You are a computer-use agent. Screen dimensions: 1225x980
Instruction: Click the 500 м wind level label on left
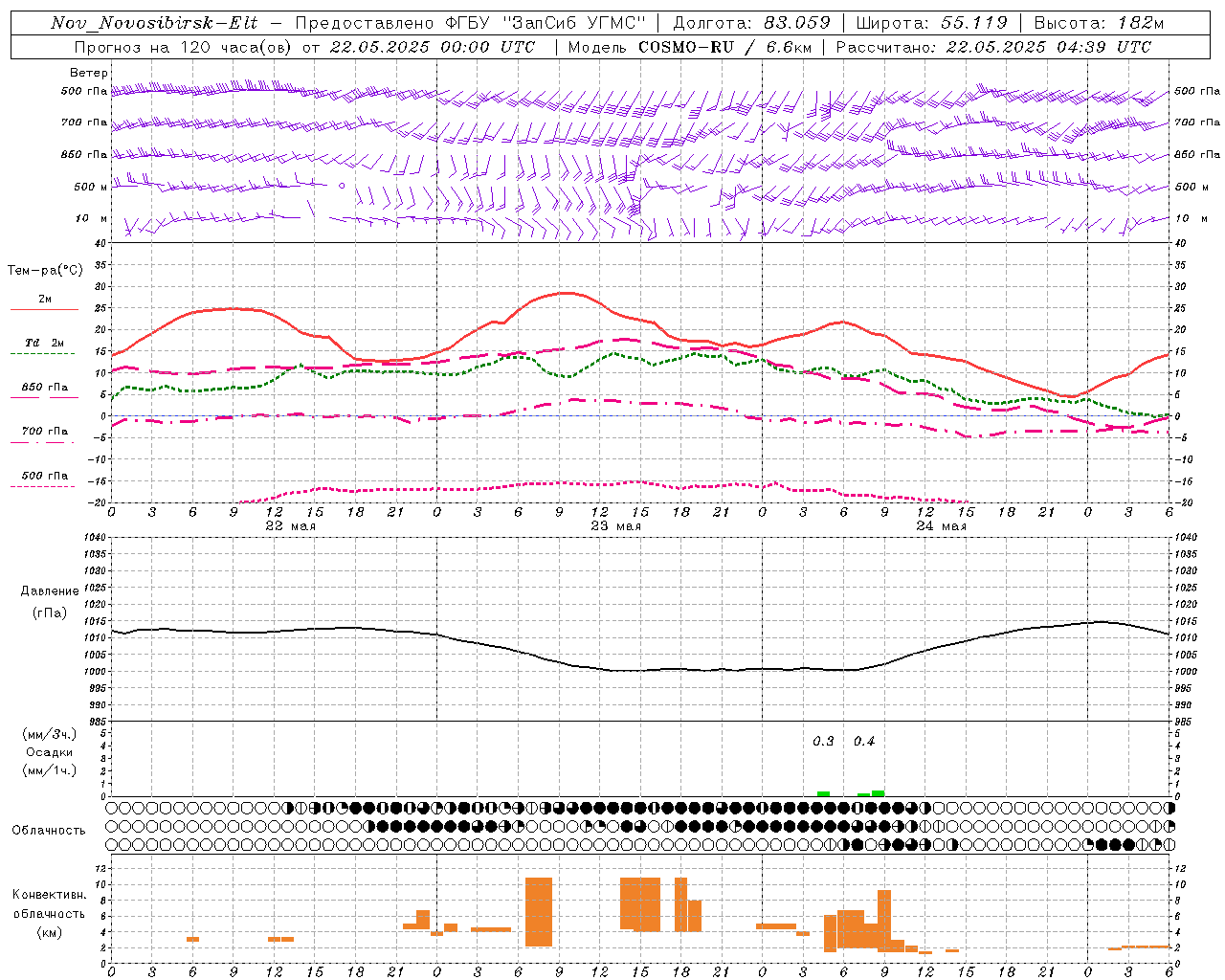[x=91, y=187]
